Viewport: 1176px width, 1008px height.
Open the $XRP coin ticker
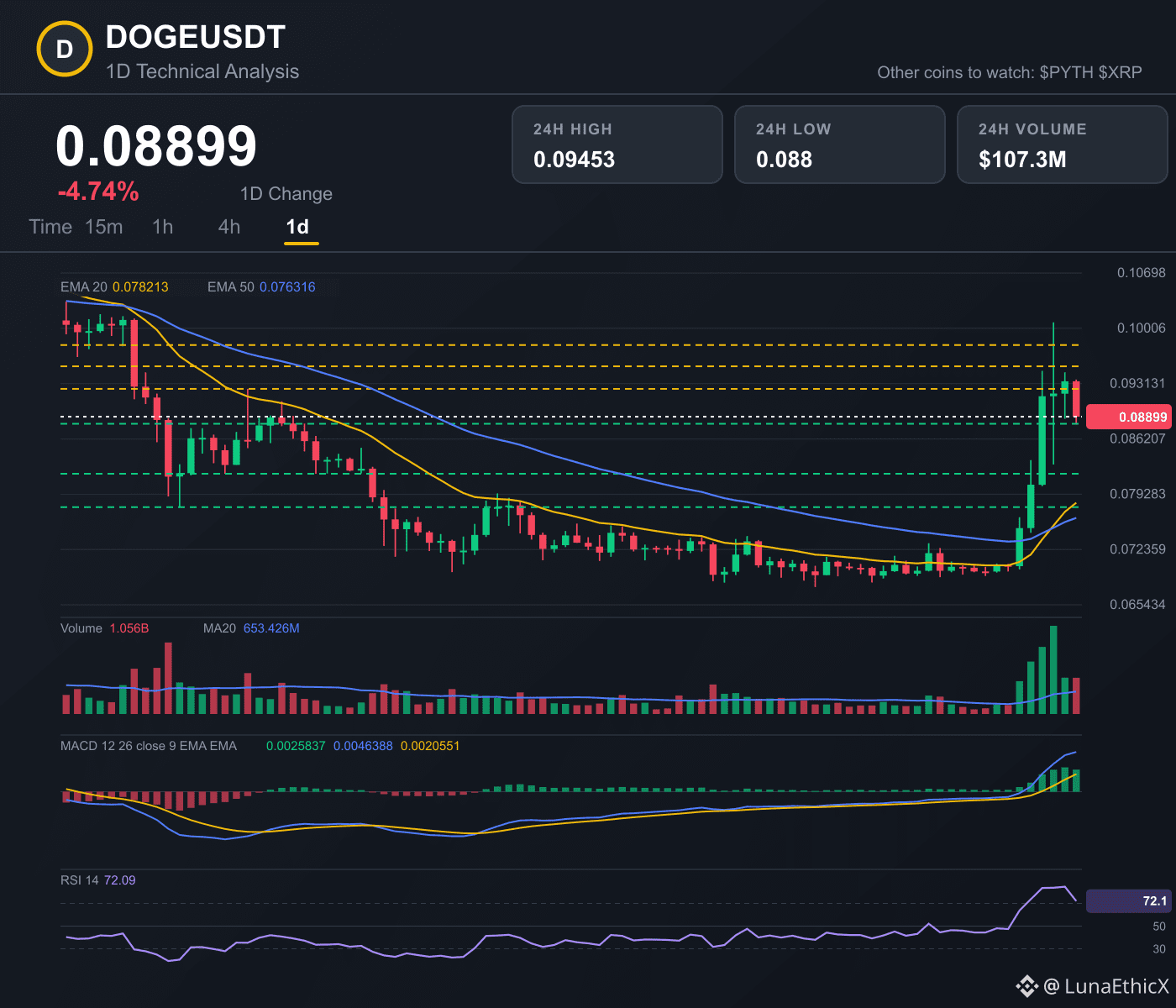pos(1121,72)
